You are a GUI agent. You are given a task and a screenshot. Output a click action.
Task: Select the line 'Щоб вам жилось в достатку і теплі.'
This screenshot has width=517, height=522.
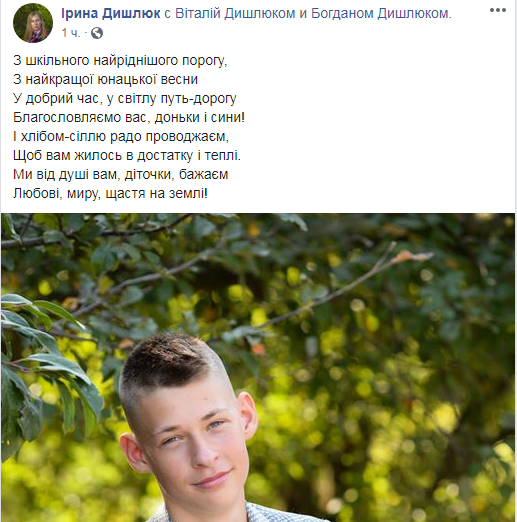click(127, 155)
